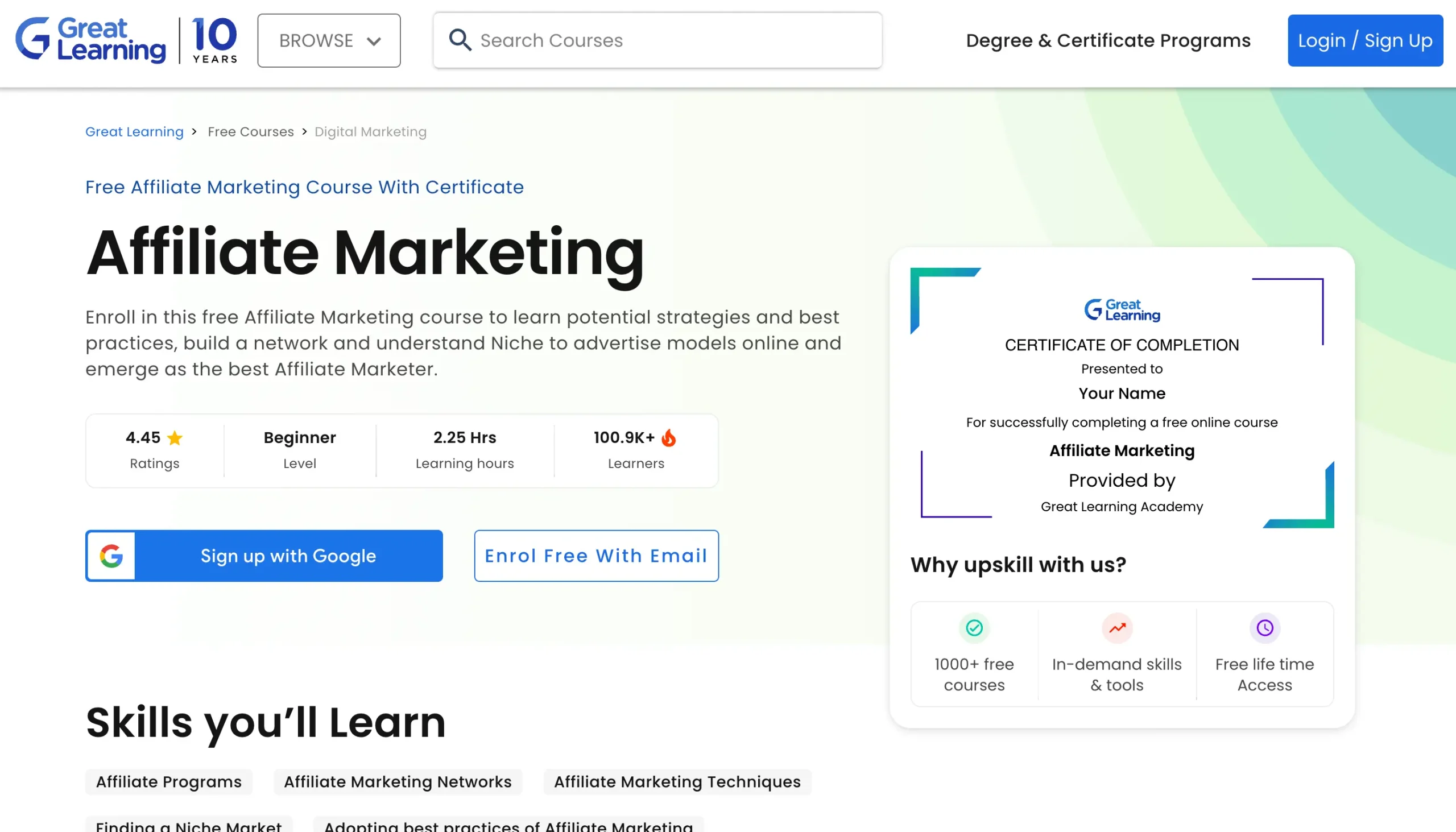Screen dimensions: 1456x832
Task: Click the green checkmark free courses icon
Action: (x=974, y=628)
